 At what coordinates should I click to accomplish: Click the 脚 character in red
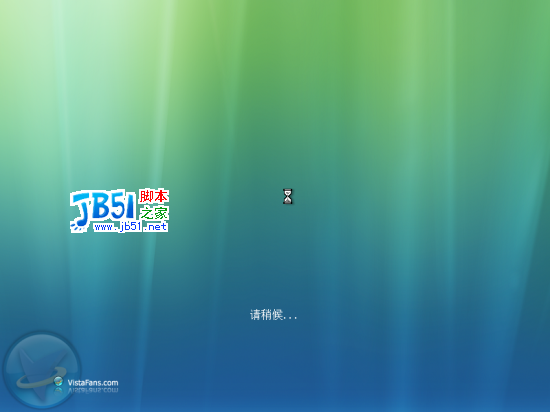tap(146, 196)
